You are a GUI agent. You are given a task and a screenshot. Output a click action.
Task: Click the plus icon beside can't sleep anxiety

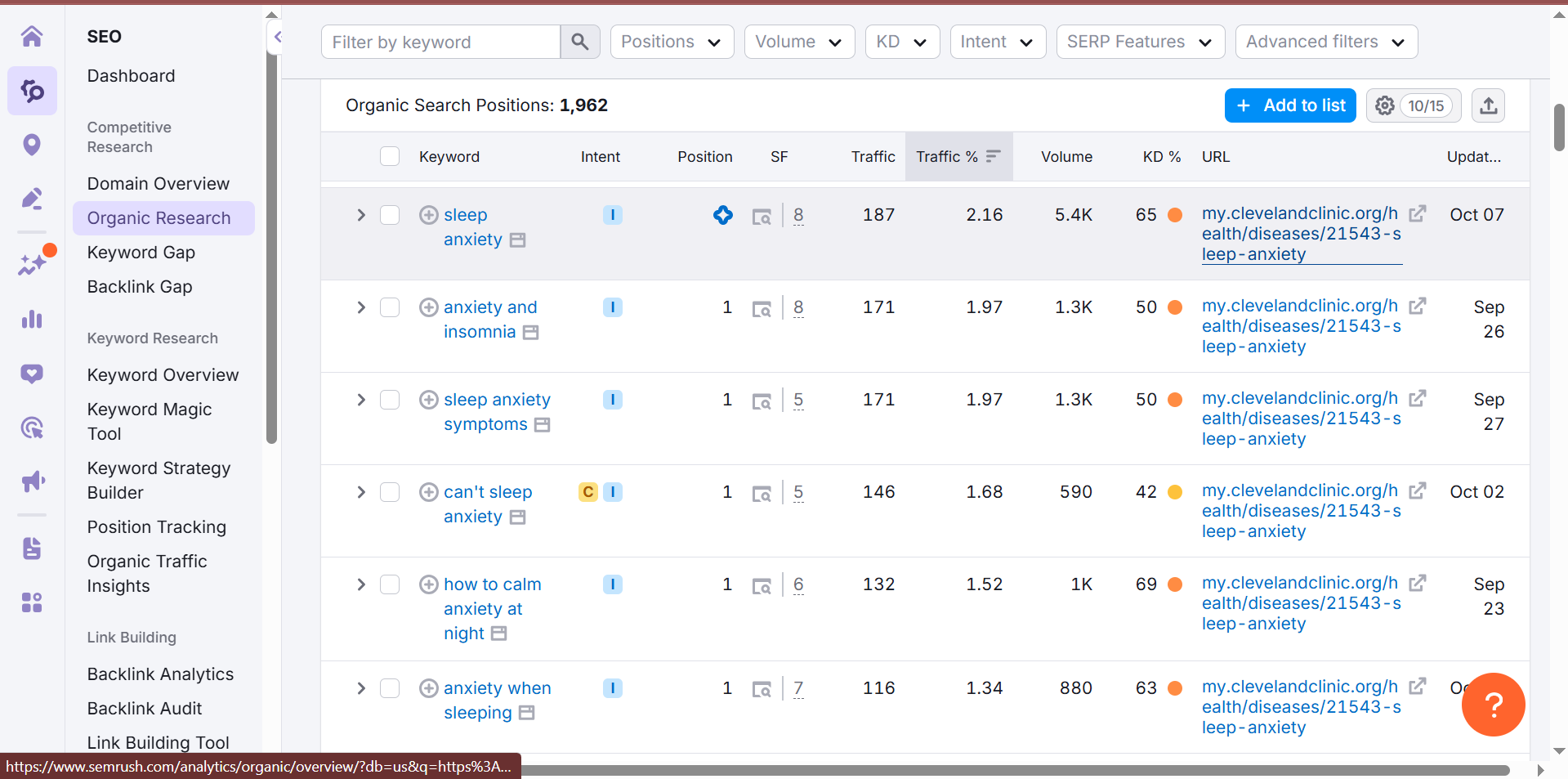click(429, 492)
